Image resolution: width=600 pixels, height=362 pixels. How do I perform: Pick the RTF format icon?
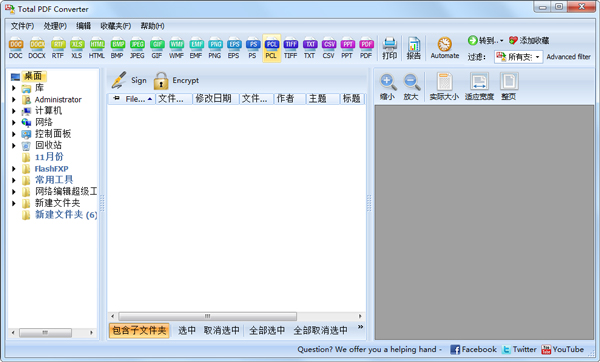[58, 49]
